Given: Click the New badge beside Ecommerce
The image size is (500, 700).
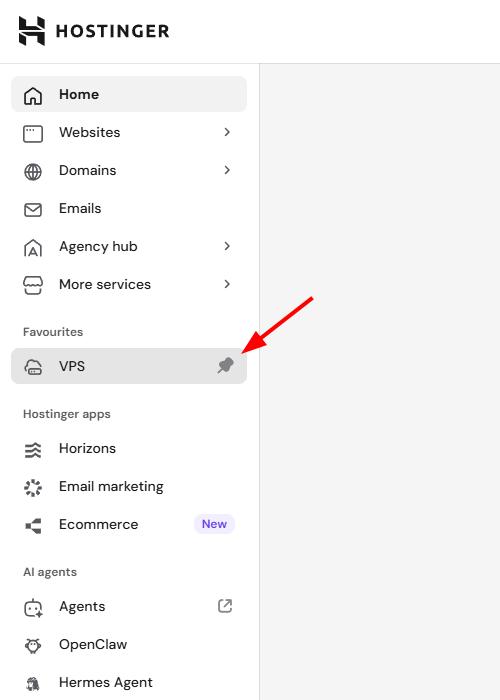Looking at the screenshot, I should pos(214,524).
